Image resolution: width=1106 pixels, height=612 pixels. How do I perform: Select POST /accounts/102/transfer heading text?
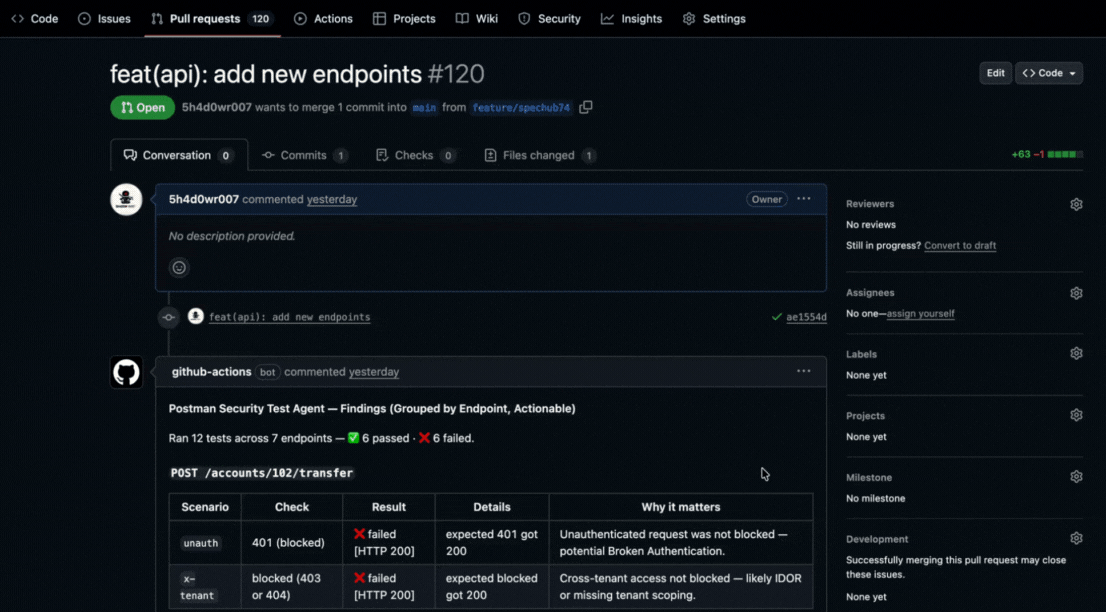tap(262, 473)
